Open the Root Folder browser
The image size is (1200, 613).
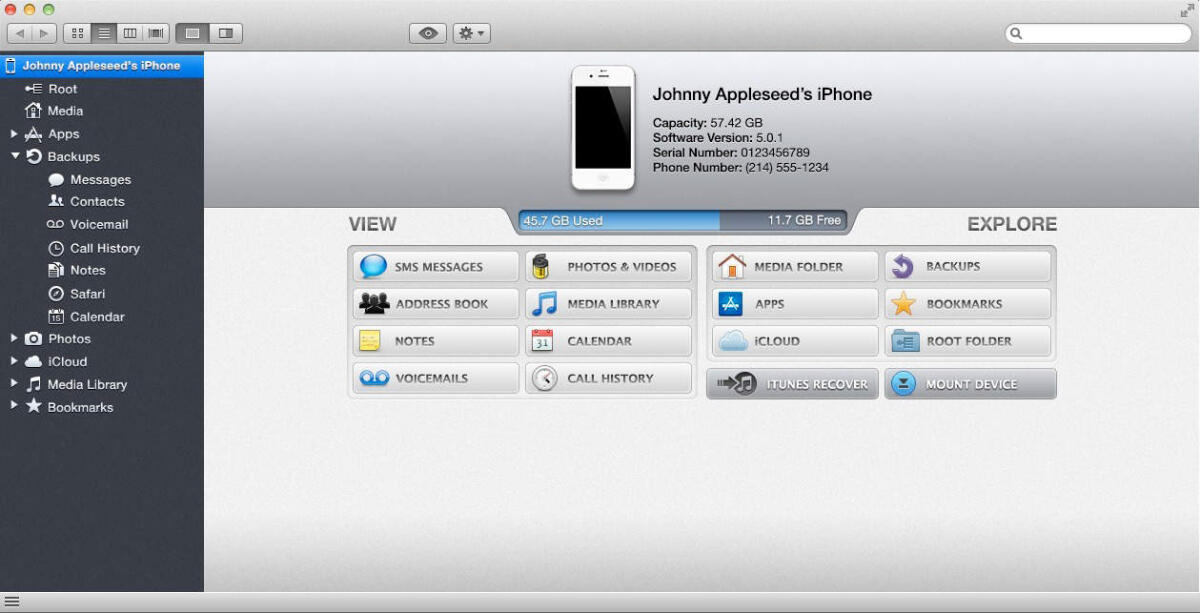click(x=968, y=341)
